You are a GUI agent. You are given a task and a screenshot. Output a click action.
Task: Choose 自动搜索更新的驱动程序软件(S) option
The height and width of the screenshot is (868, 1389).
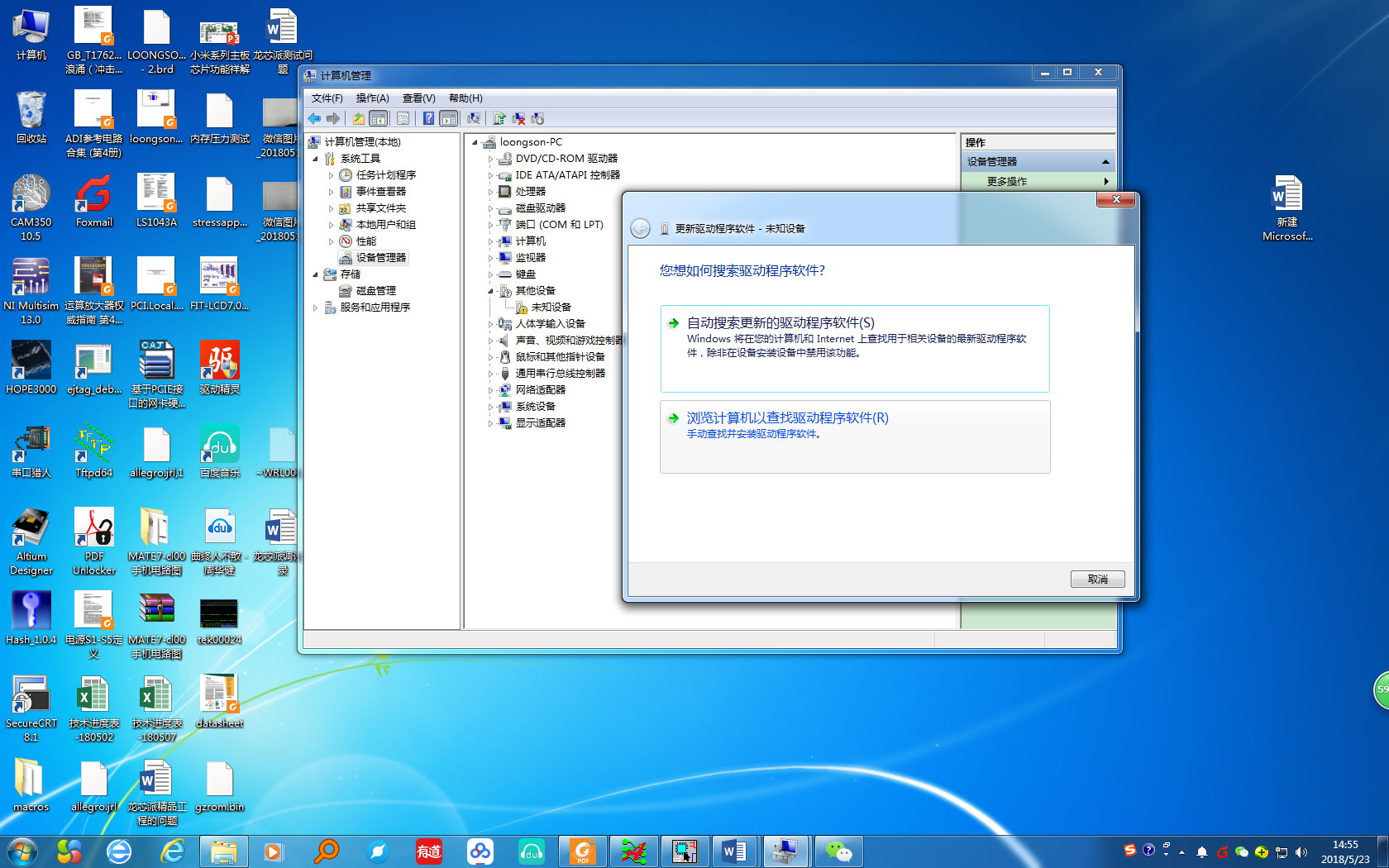[x=855, y=348]
